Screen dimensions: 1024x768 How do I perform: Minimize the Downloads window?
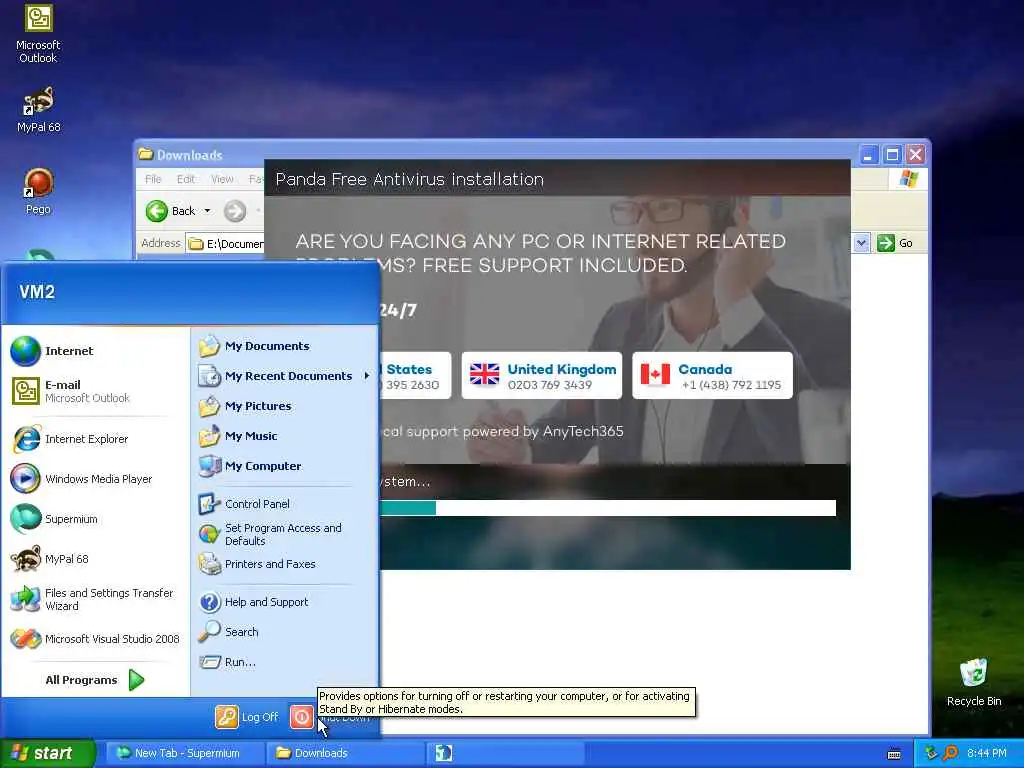pyautogui.click(x=868, y=155)
